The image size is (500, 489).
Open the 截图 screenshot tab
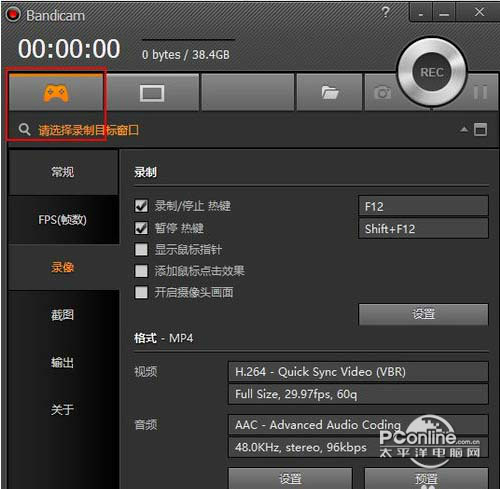(x=63, y=314)
